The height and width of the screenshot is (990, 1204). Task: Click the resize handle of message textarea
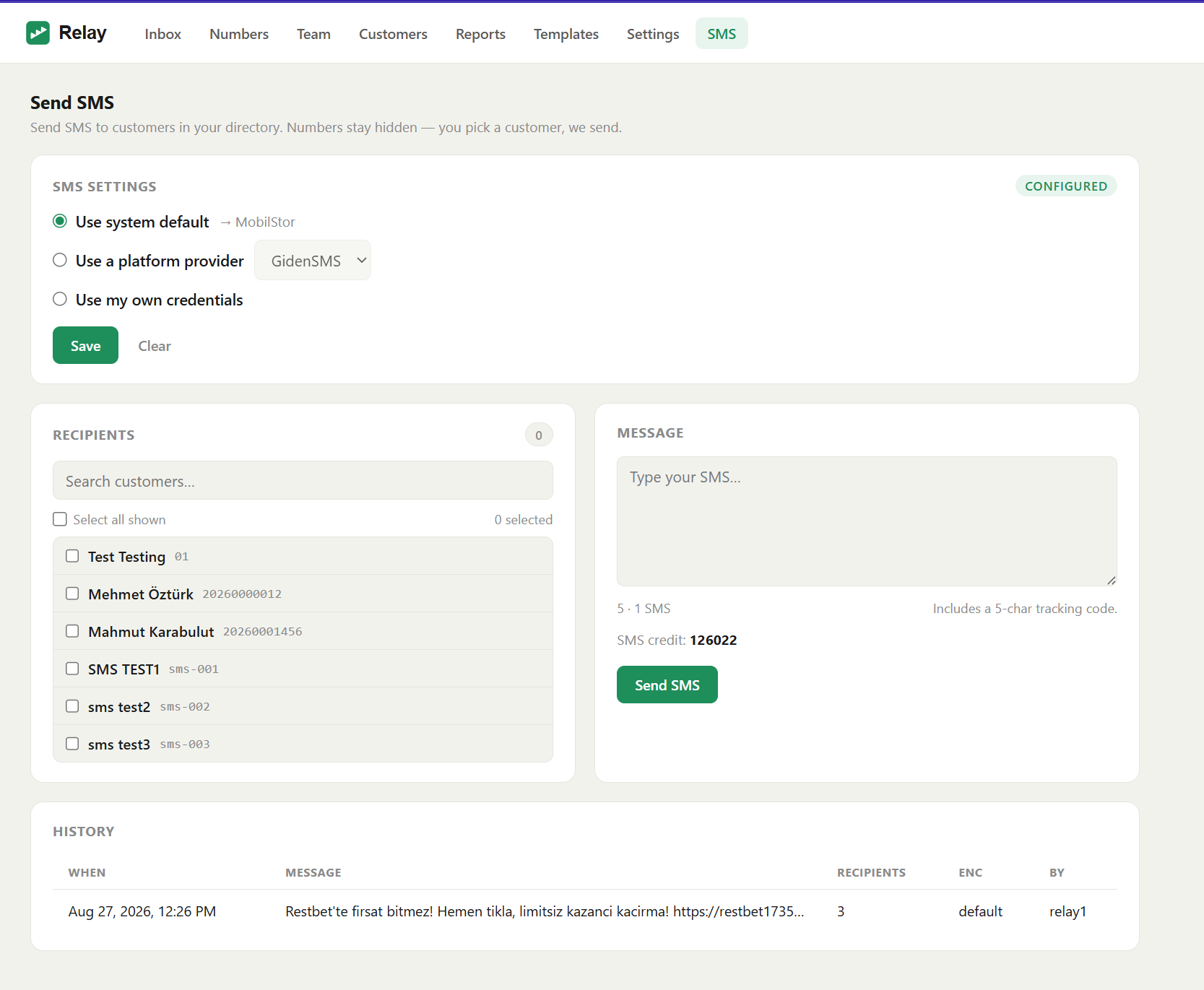[x=1112, y=581]
